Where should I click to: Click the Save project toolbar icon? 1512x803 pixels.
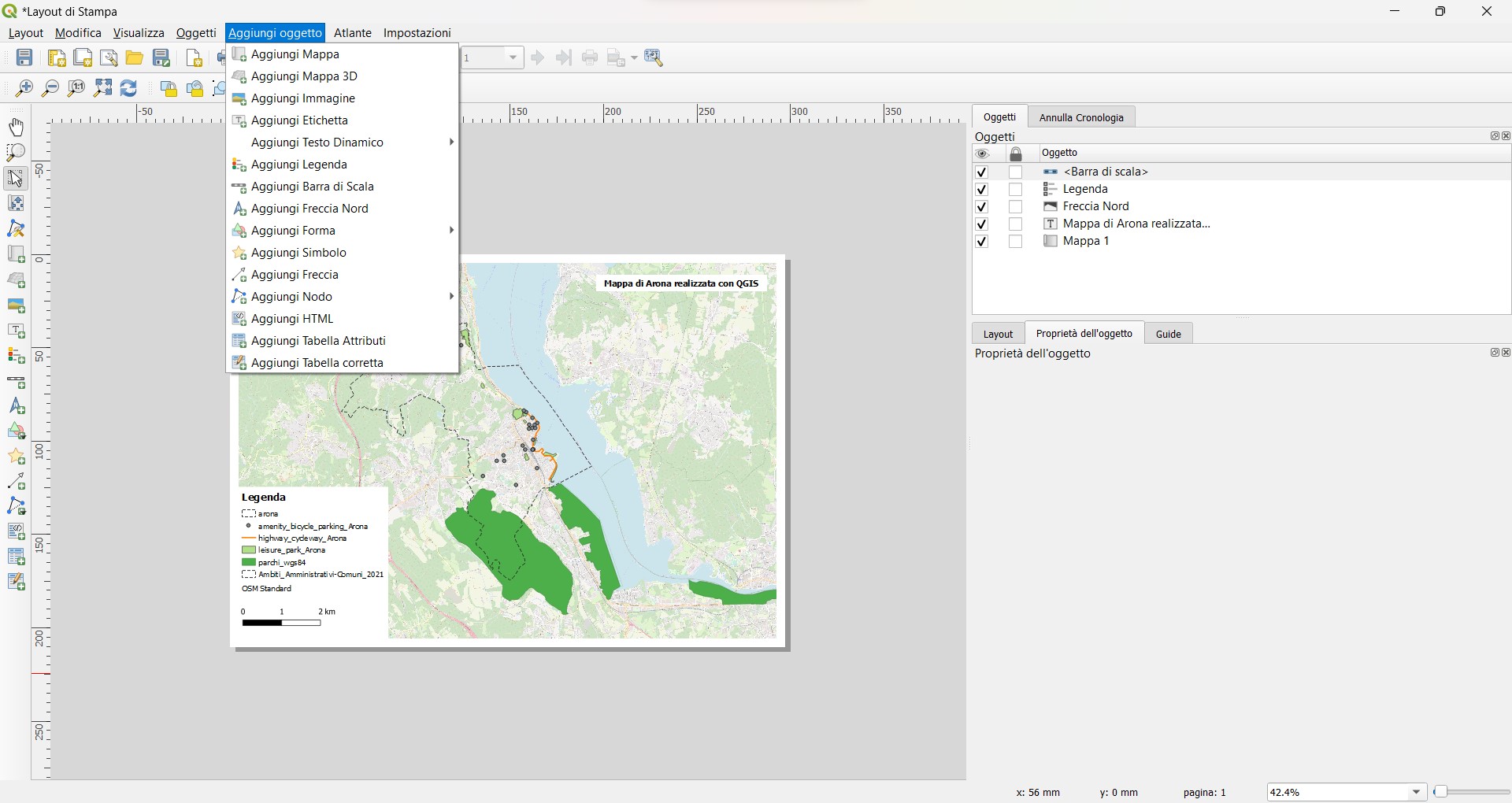(24, 57)
